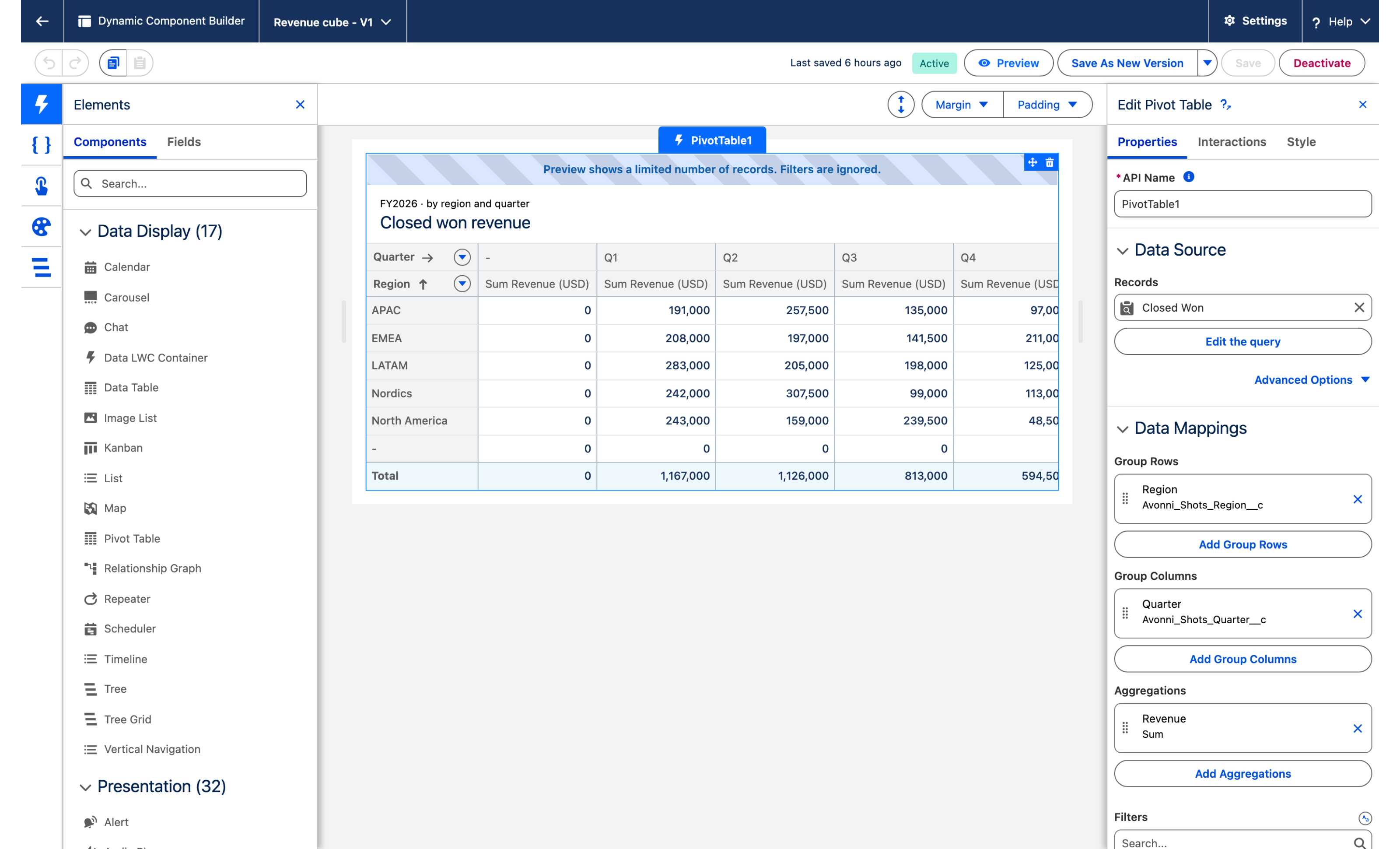
Task: Click the API Name input field
Action: click(x=1242, y=204)
